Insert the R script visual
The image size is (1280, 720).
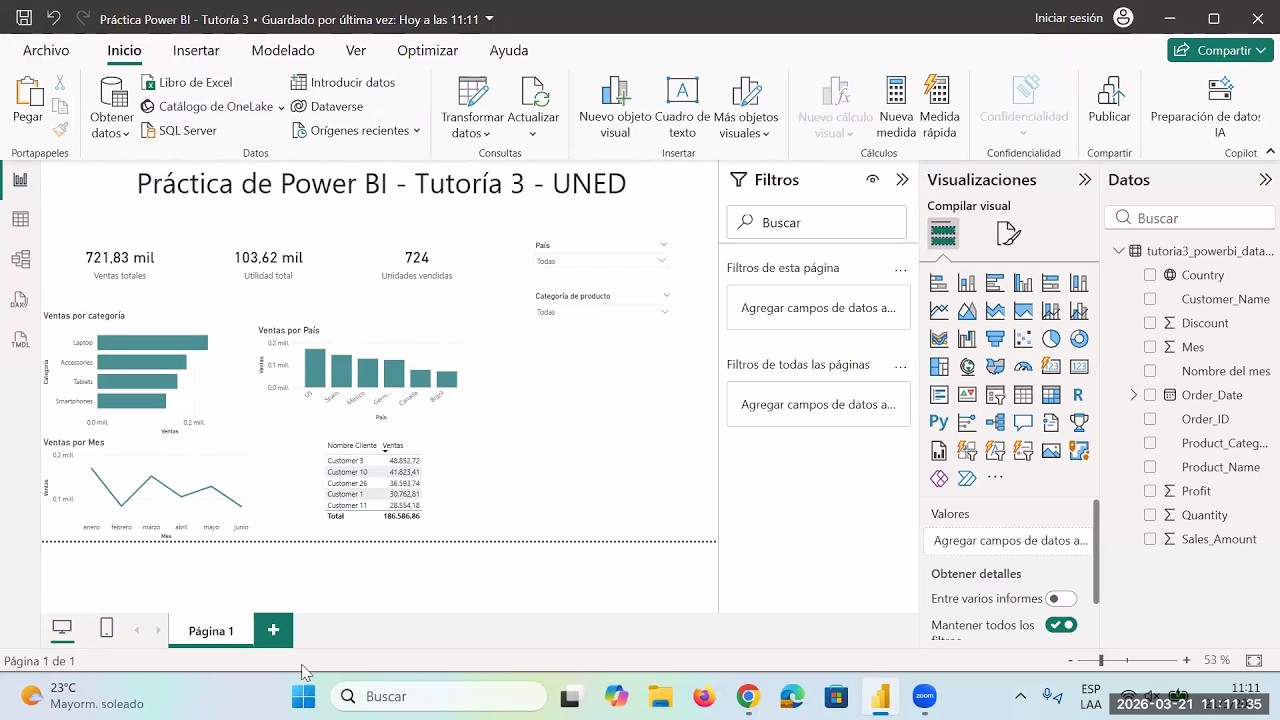[1079, 395]
